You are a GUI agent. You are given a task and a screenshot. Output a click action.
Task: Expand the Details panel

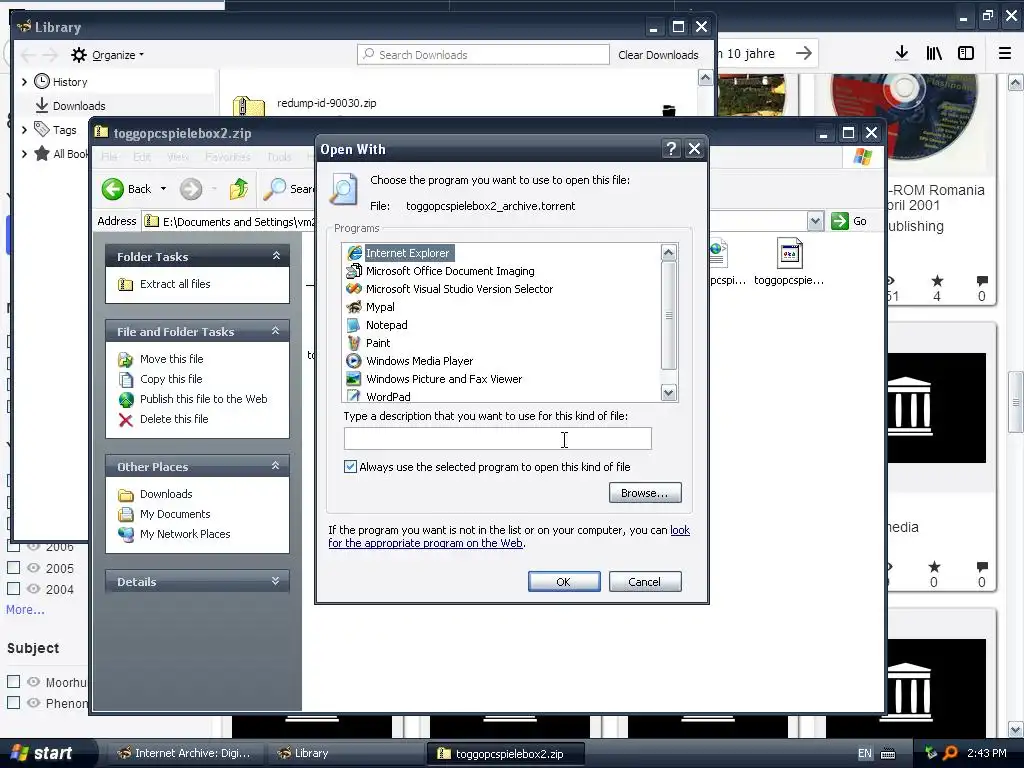[x=276, y=581]
